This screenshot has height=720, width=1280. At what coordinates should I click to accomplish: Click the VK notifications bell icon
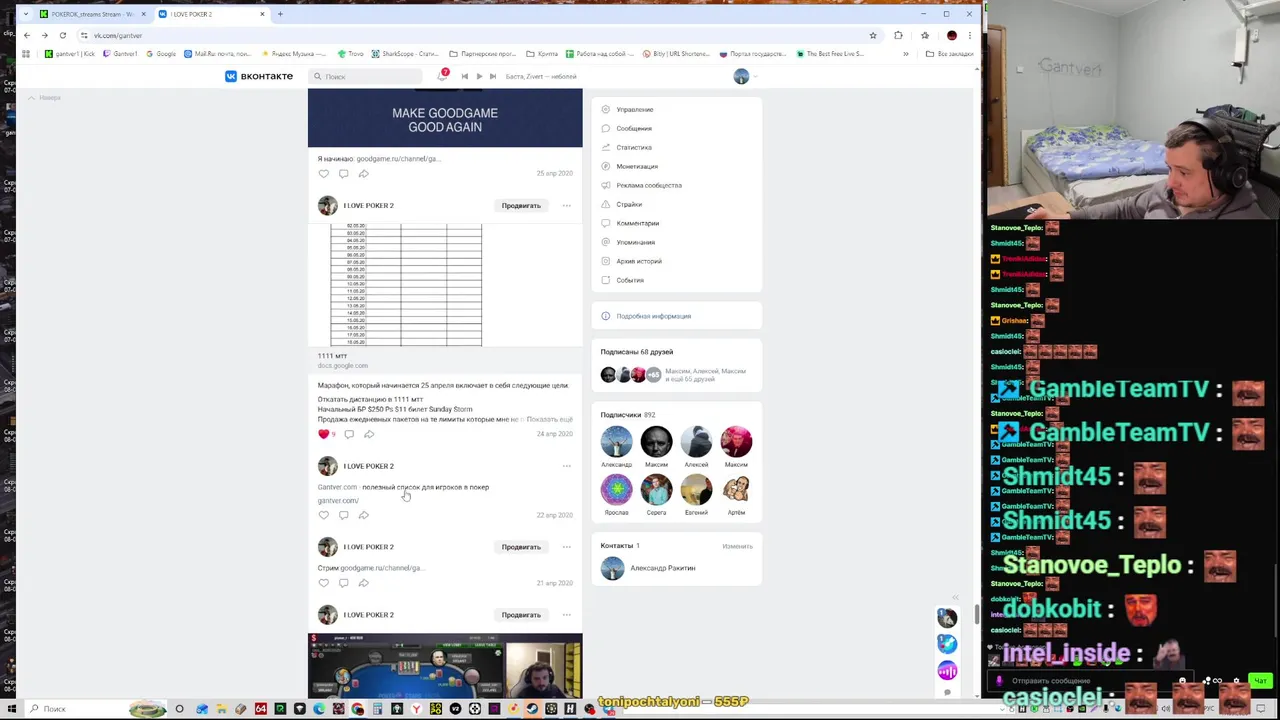tap(442, 76)
